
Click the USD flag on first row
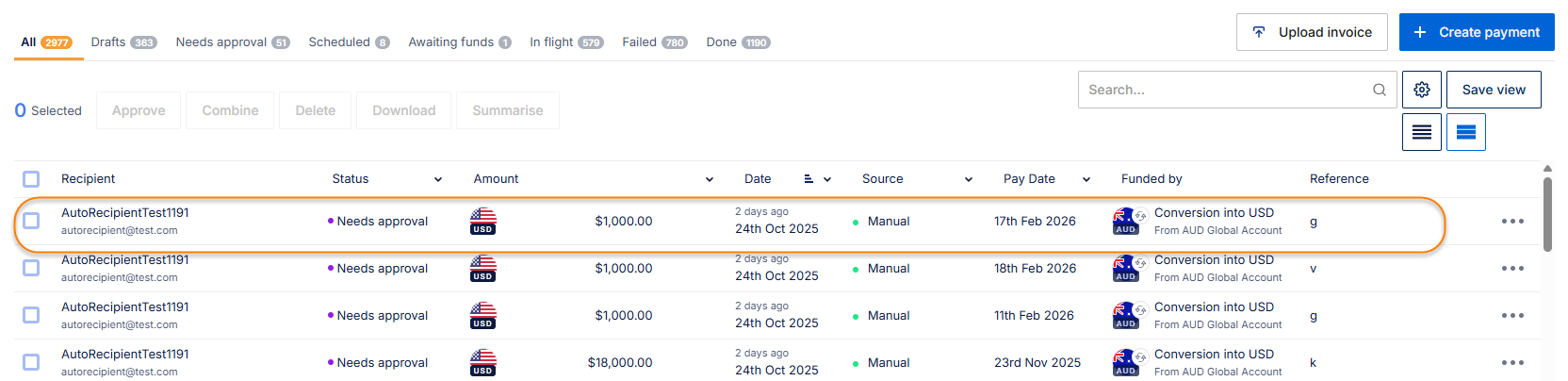[482, 221]
